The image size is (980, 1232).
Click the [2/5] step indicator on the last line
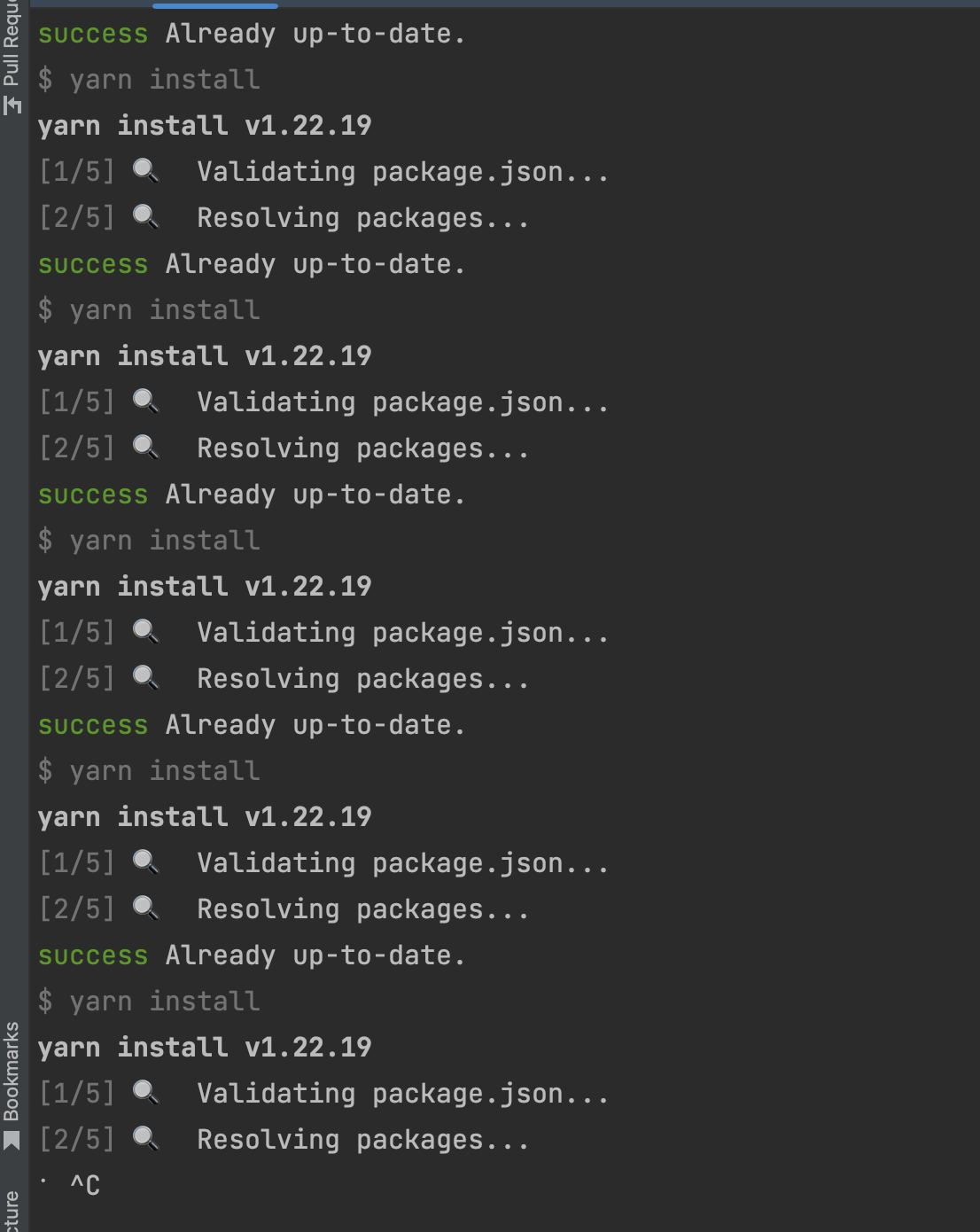tap(78, 1139)
